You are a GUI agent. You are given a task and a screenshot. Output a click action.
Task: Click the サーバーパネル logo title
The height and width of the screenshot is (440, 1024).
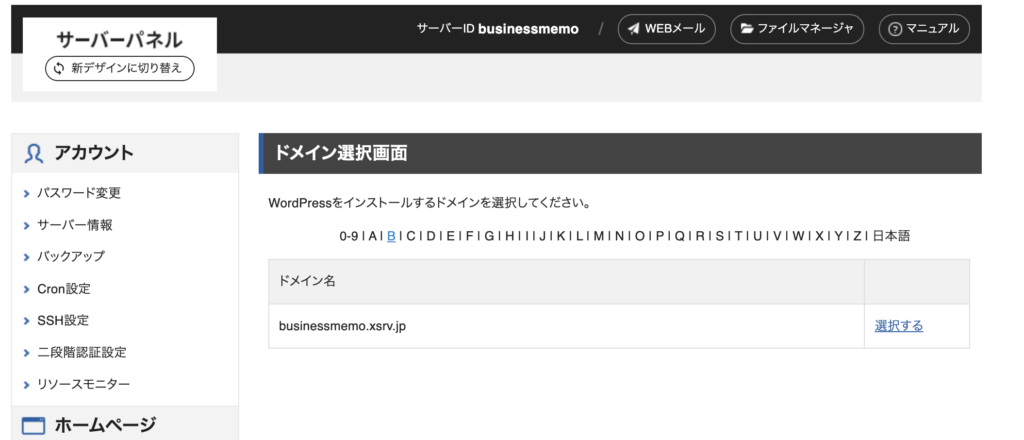120,40
